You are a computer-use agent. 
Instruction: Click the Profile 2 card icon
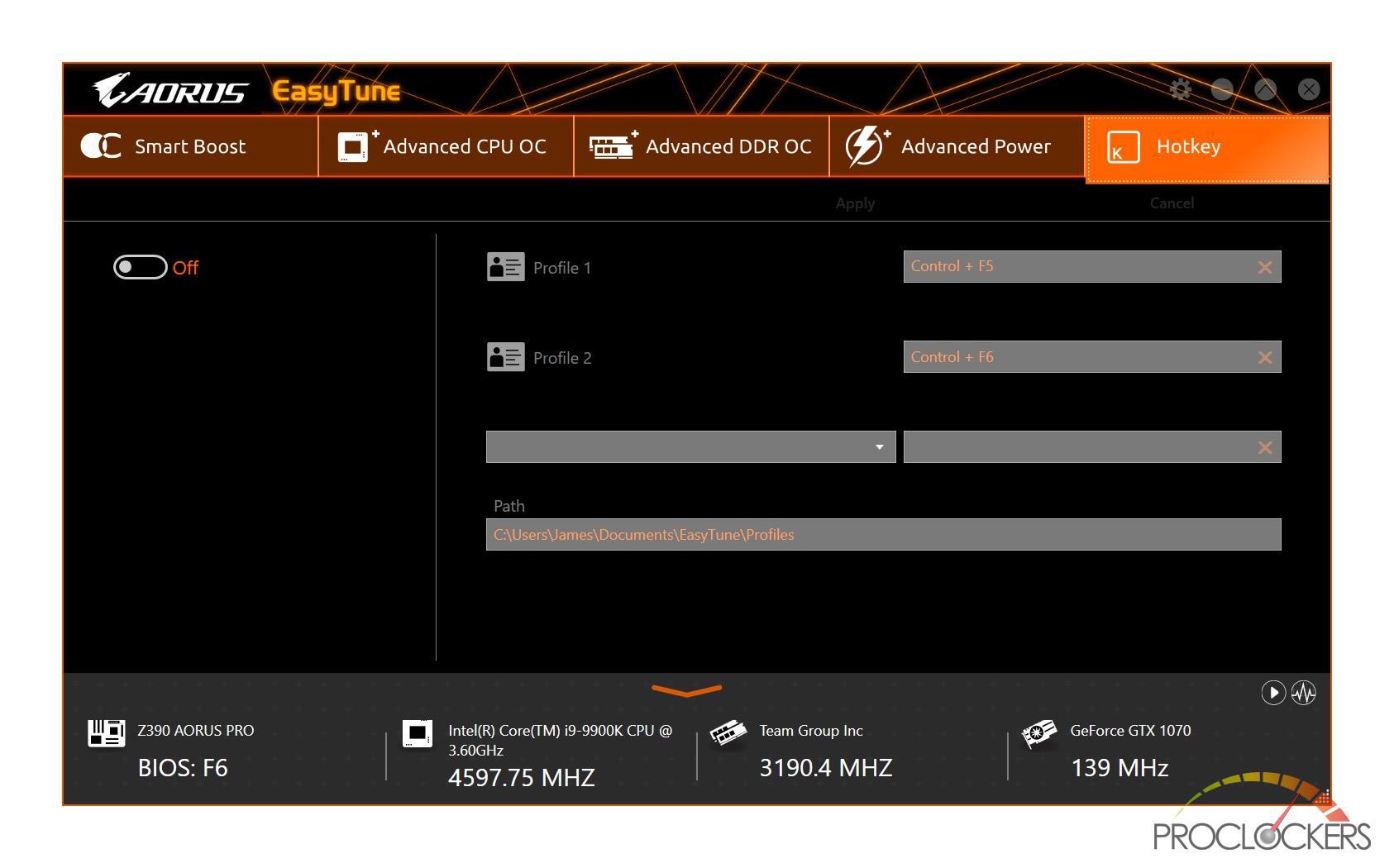click(x=505, y=357)
